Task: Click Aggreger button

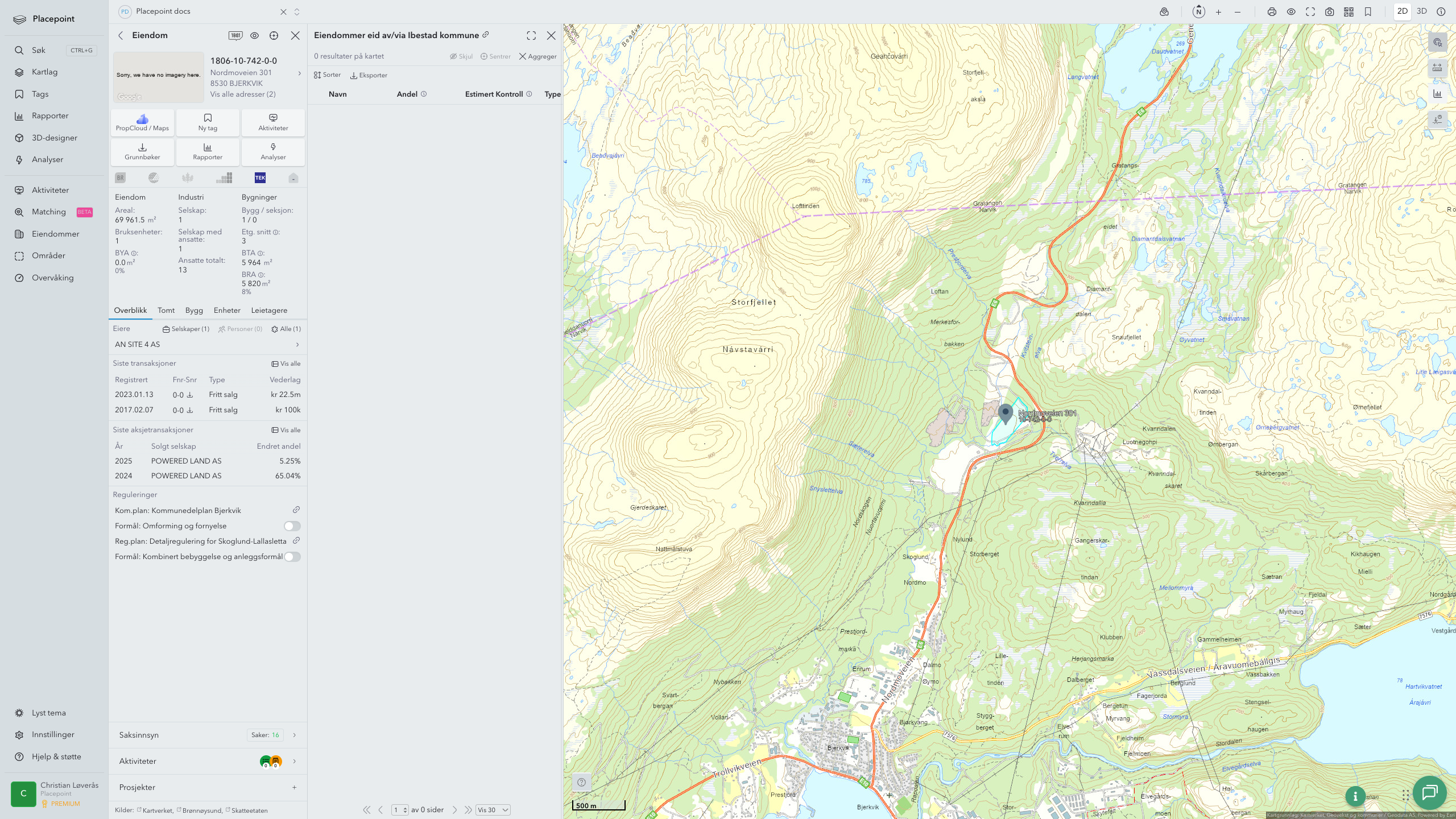Action: [537, 56]
